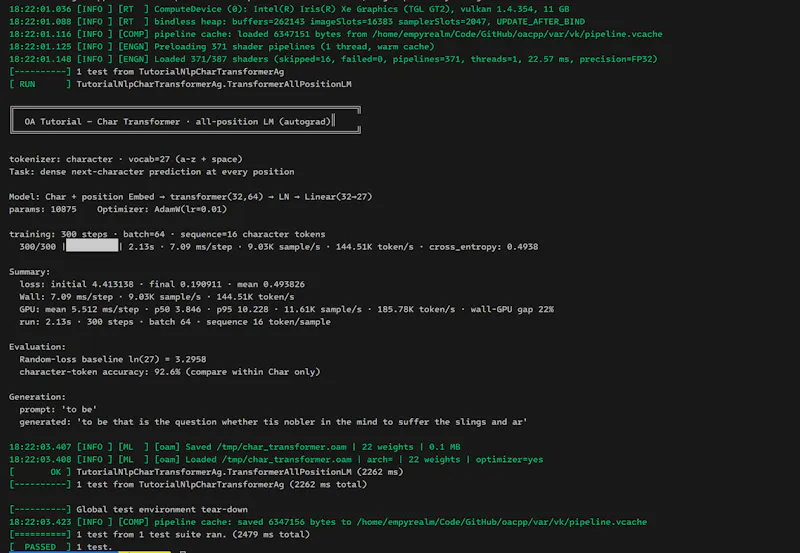Viewport: 800px width, 553px height.
Task: Click the '[ PASSED ] 1 test.' line
Action: point(60,547)
